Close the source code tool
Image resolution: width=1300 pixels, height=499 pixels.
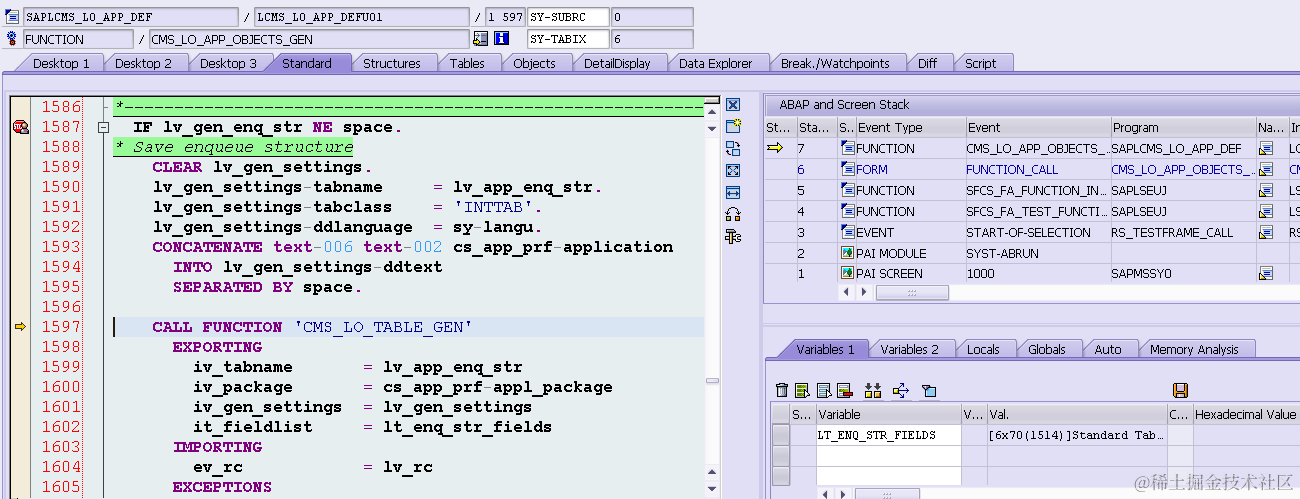pos(733,105)
